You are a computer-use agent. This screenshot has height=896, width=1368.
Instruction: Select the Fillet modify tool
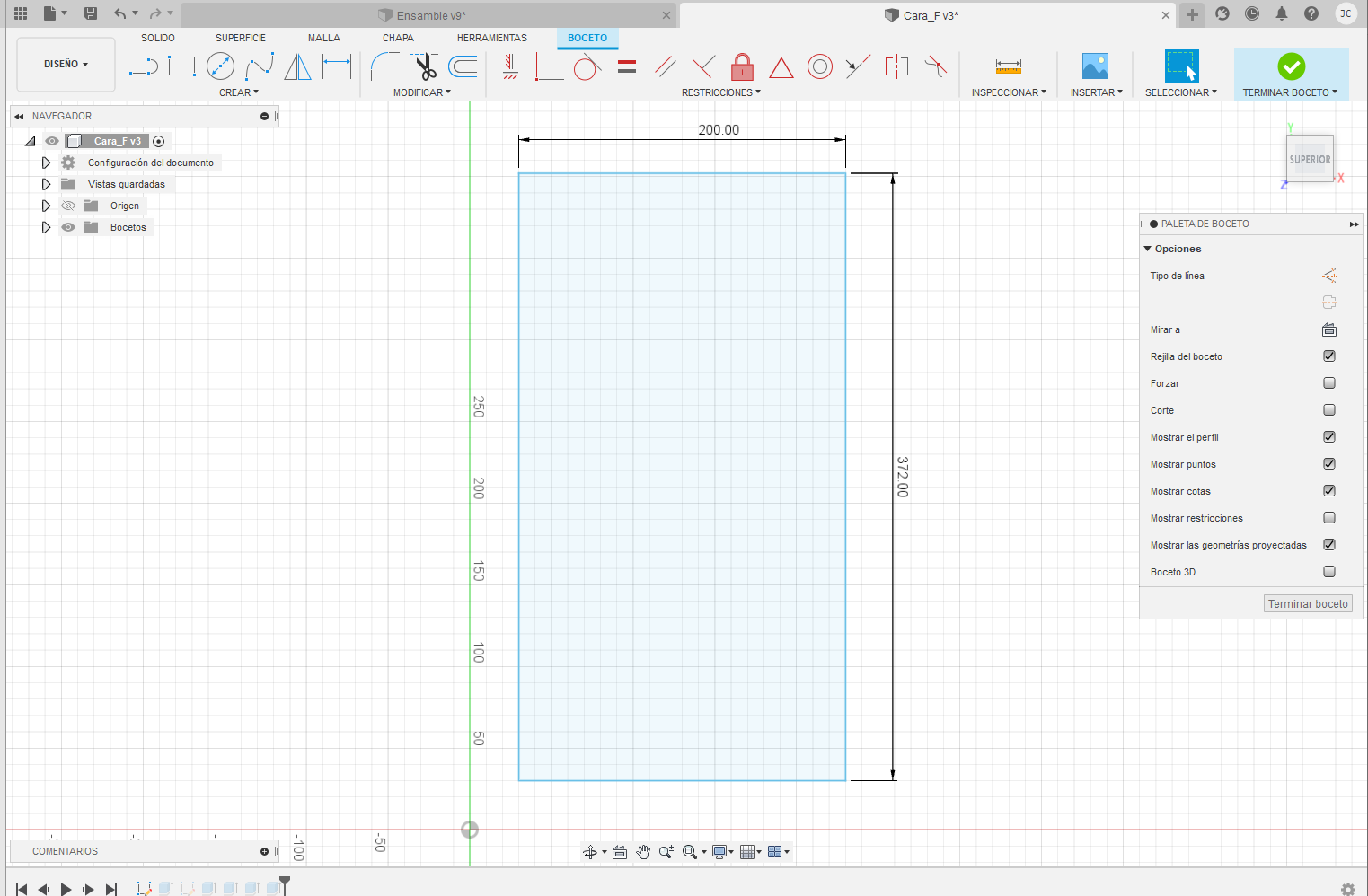pyautogui.click(x=385, y=66)
